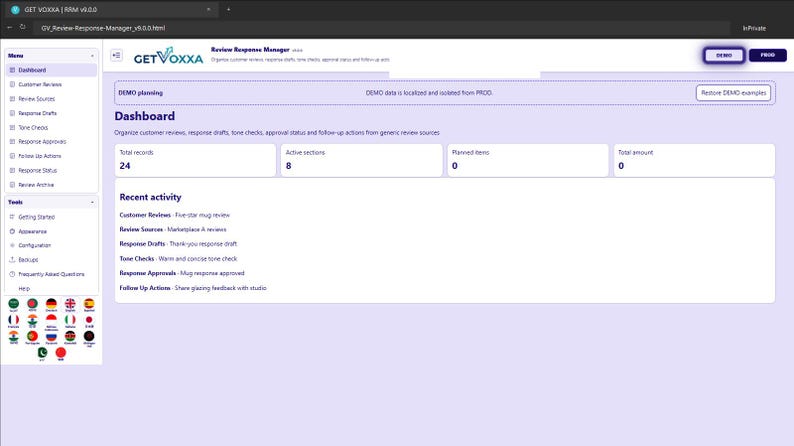
Task: Select Bahasa Indonesia flag
Action: [x=51, y=321]
